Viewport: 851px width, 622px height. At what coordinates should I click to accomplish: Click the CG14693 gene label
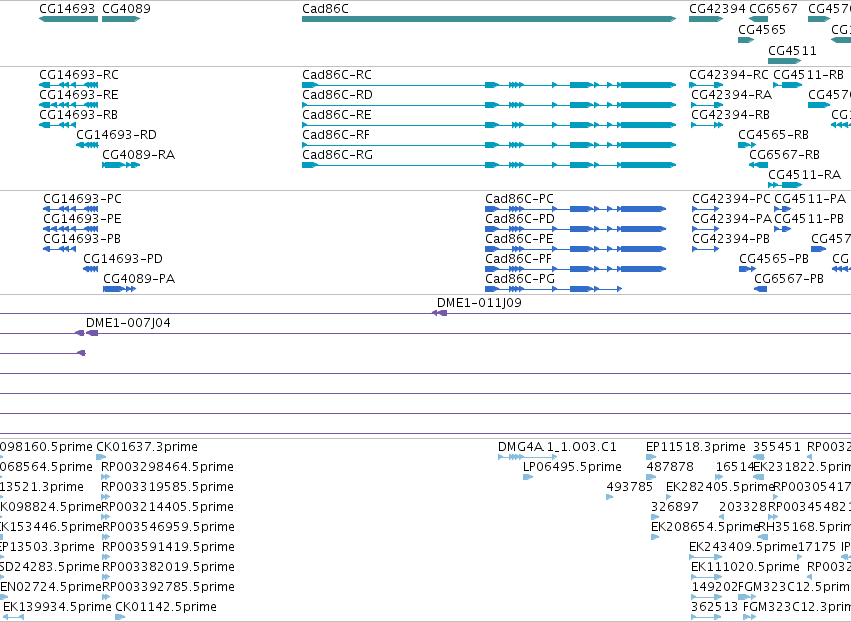click(67, 9)
